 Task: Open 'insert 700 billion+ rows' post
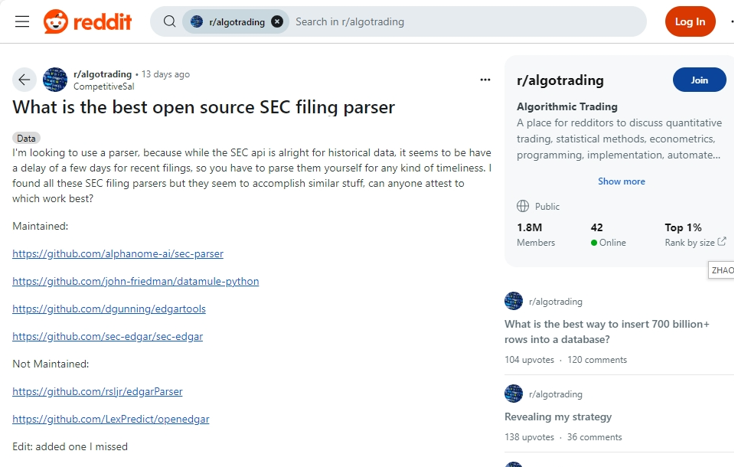click(607, 332)
